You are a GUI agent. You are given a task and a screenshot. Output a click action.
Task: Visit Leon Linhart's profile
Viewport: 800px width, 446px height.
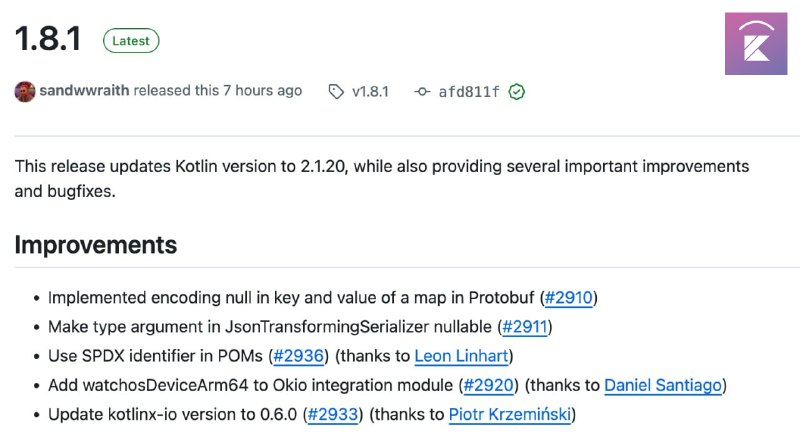tap(461, 356)
